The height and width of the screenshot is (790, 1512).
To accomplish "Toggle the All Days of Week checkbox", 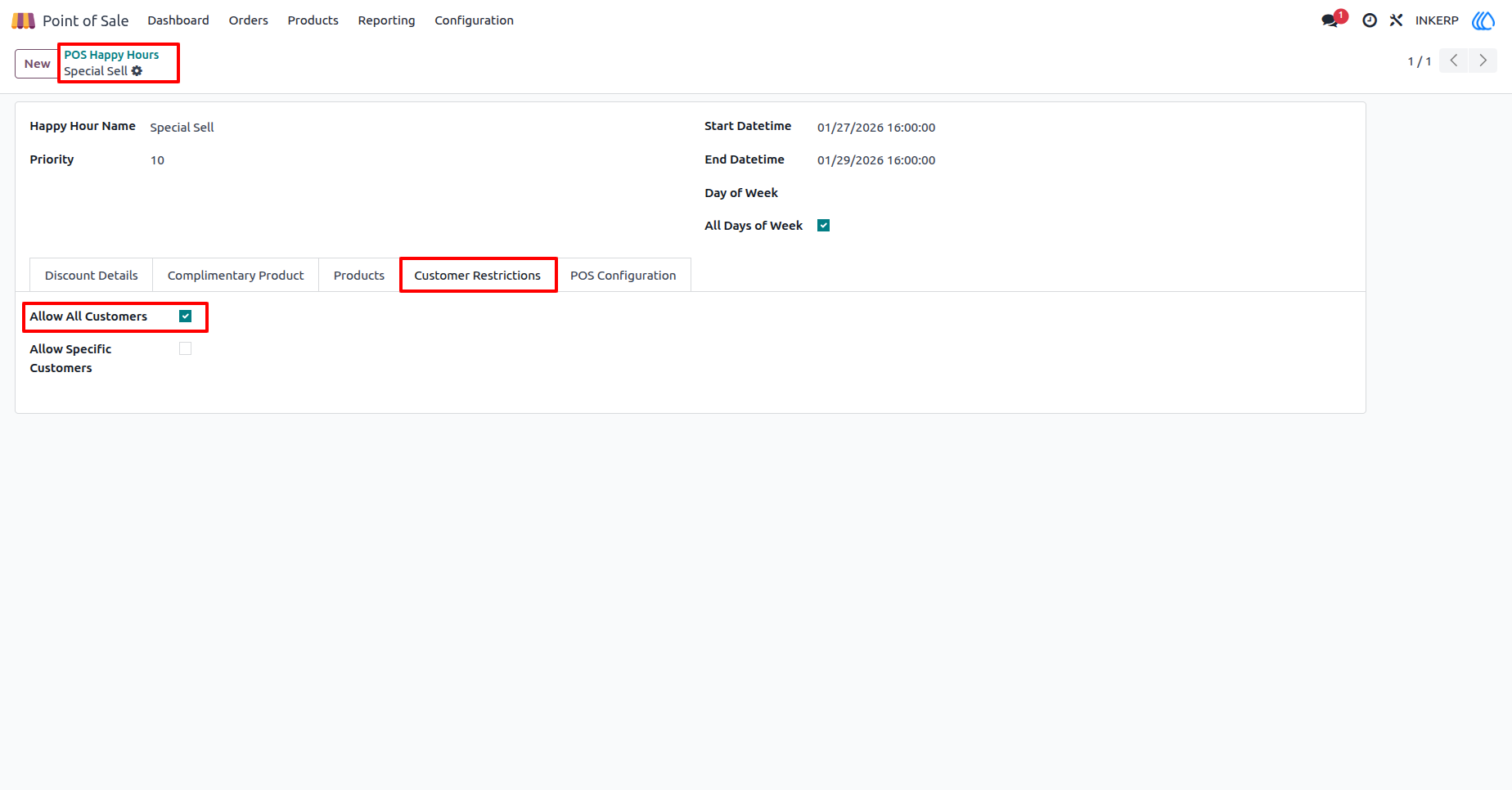I will (x=824, y=226).
